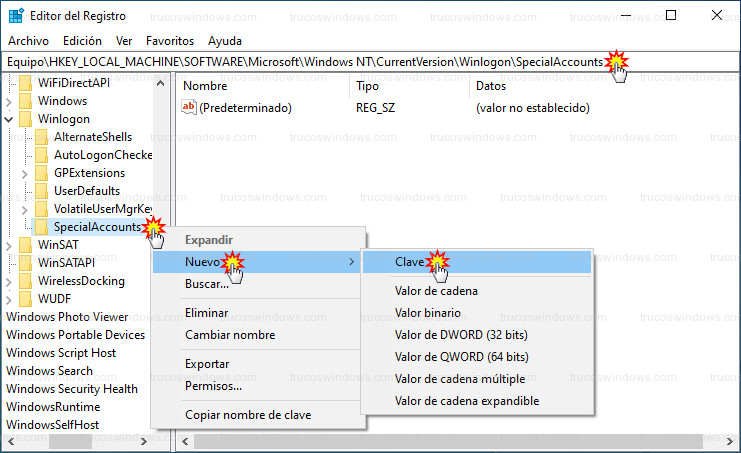Image resolution: width=741 pixels, height=453 pixels.
Task: Open the Ver menu
Action: tap(124, 41)
